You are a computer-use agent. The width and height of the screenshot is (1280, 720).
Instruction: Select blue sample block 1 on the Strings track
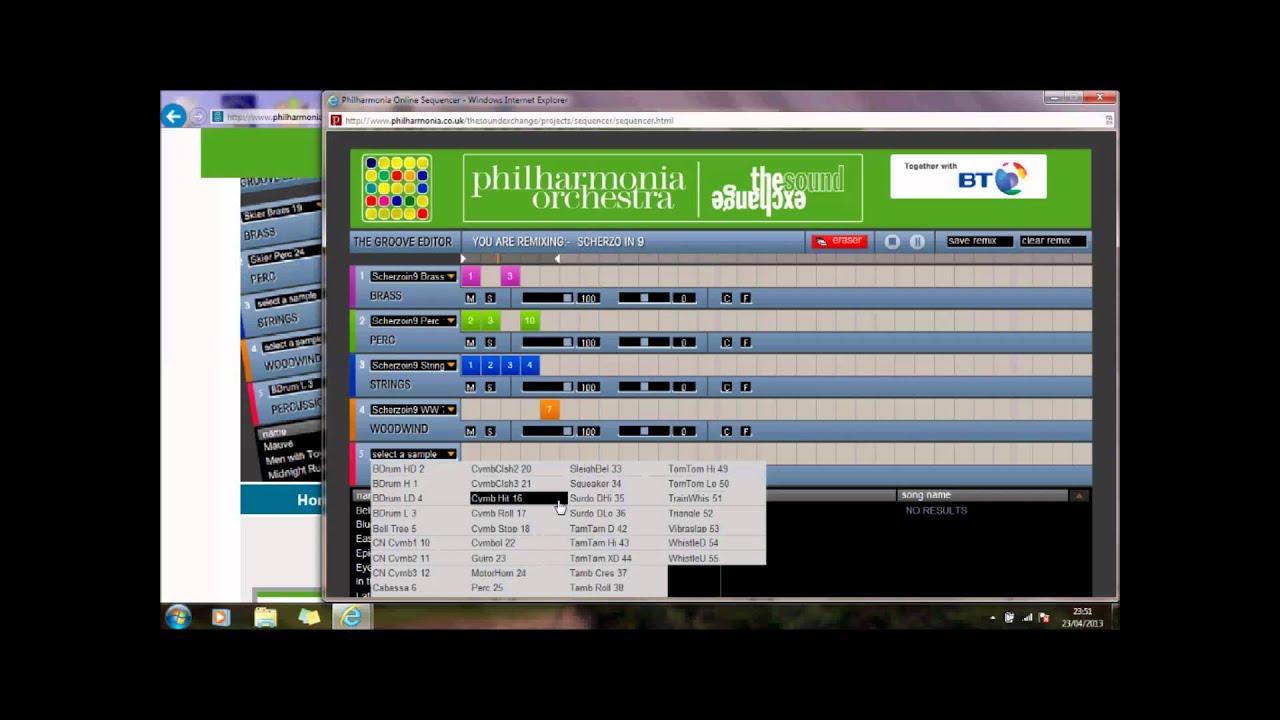tap(470, 365)
